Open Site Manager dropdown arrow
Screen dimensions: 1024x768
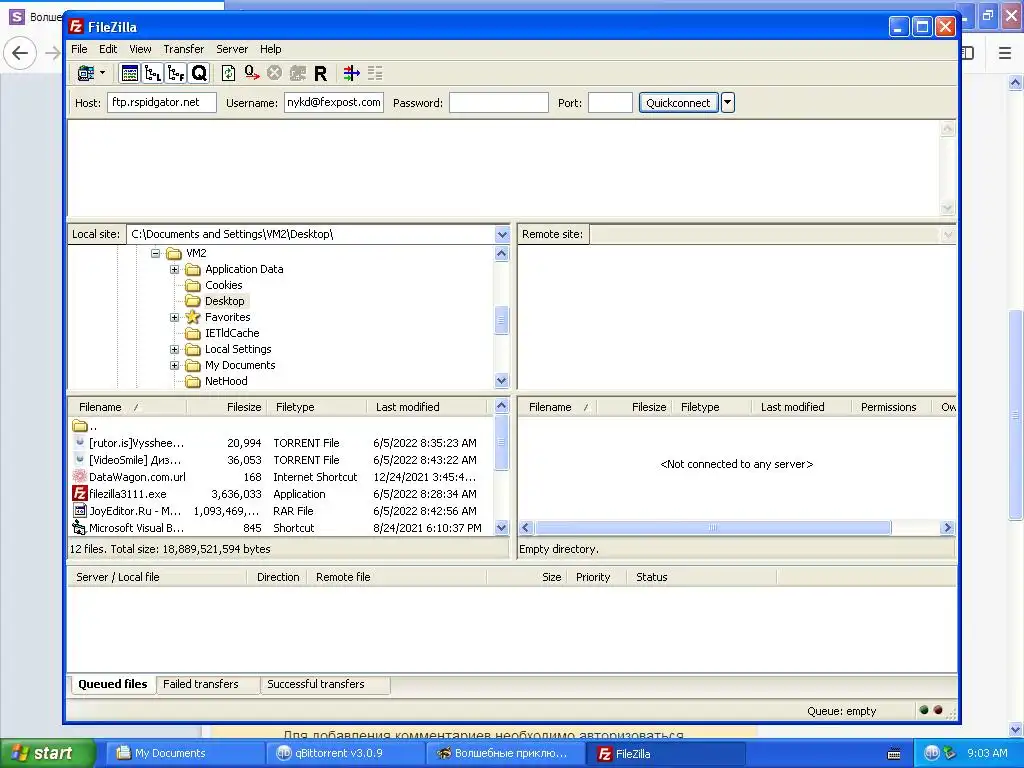pyautogui.click(x=103, y=73)
